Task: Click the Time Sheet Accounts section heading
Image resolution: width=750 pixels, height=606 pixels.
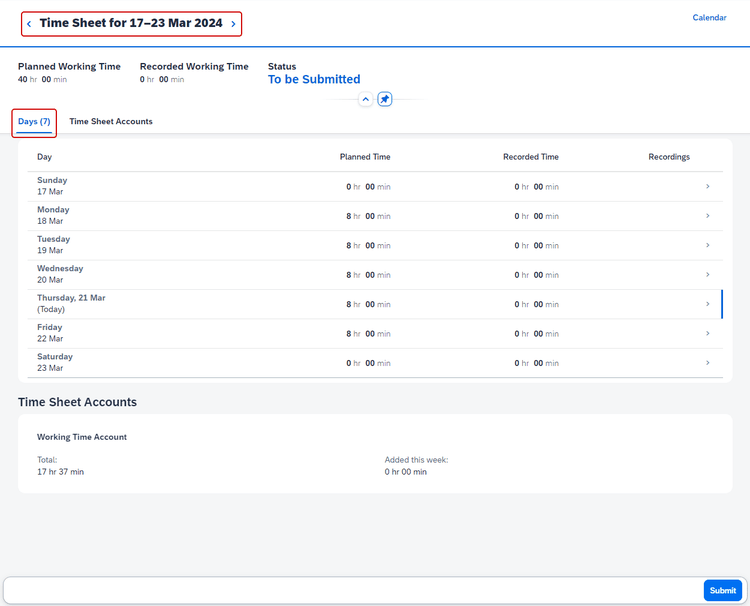Action: (x=77, y=402)
